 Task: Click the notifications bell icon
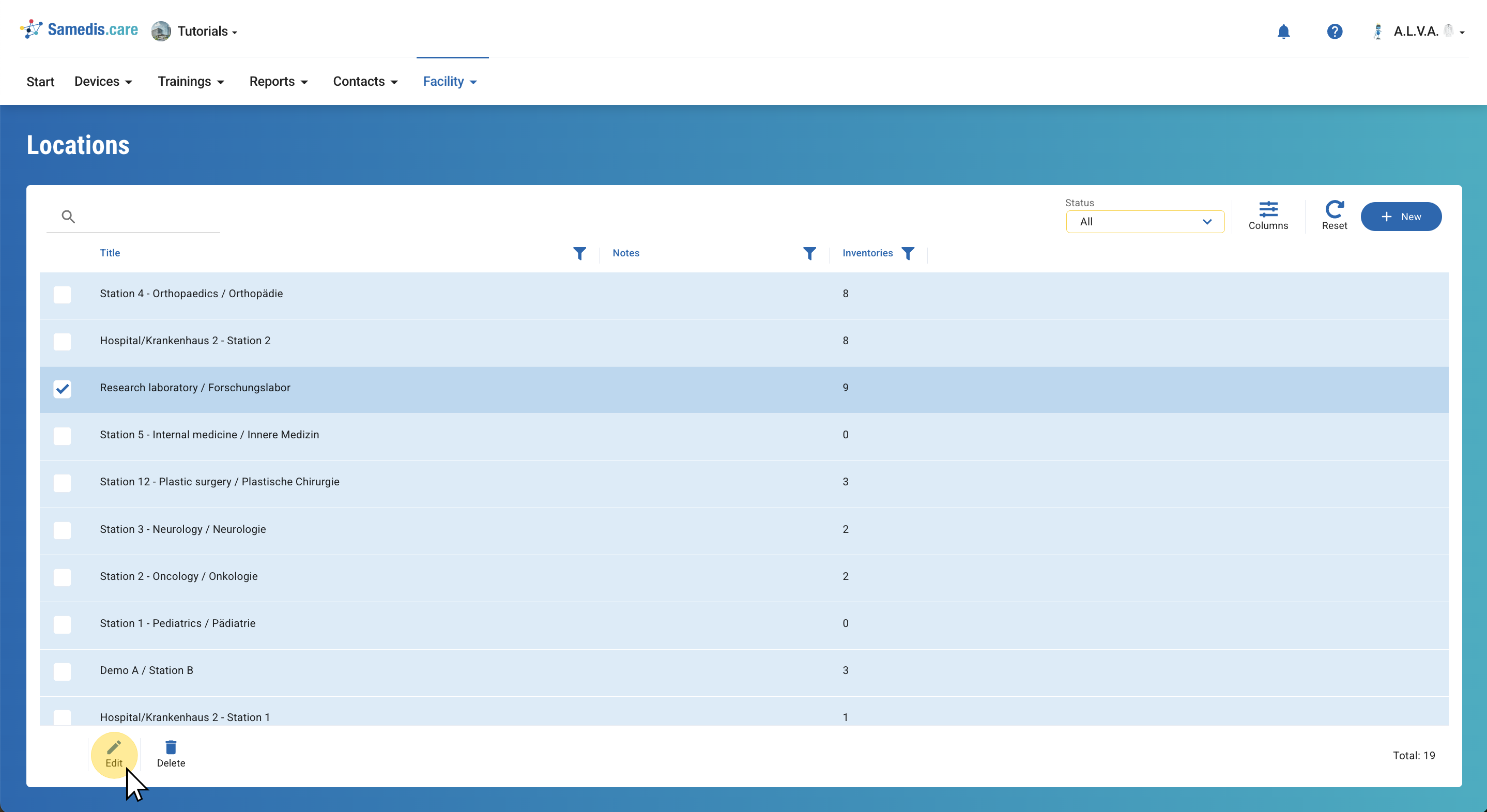(1283, 31)
